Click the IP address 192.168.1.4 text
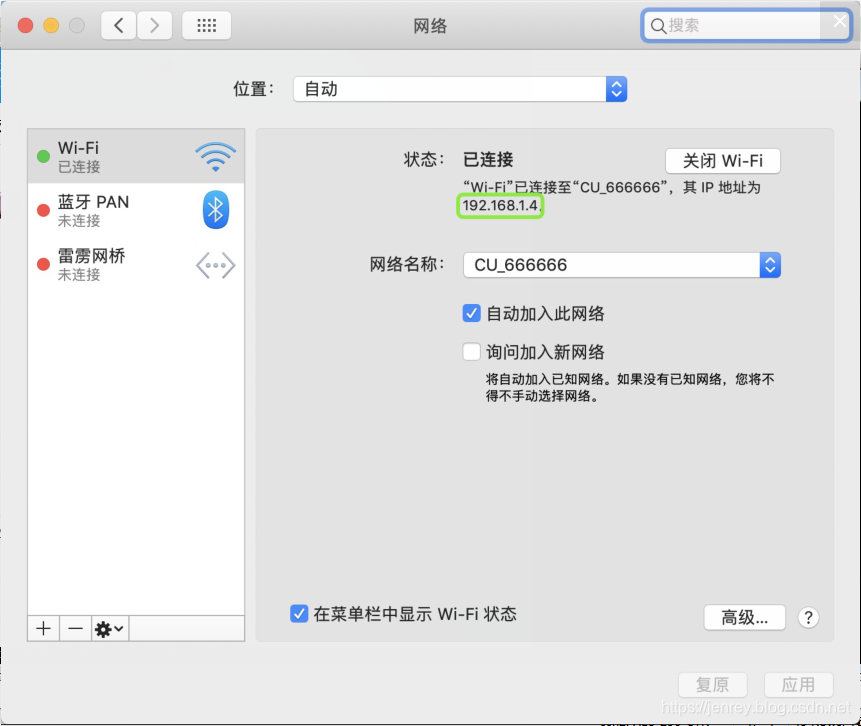This screenshot has height=726, width=861. tap(500, 205)
